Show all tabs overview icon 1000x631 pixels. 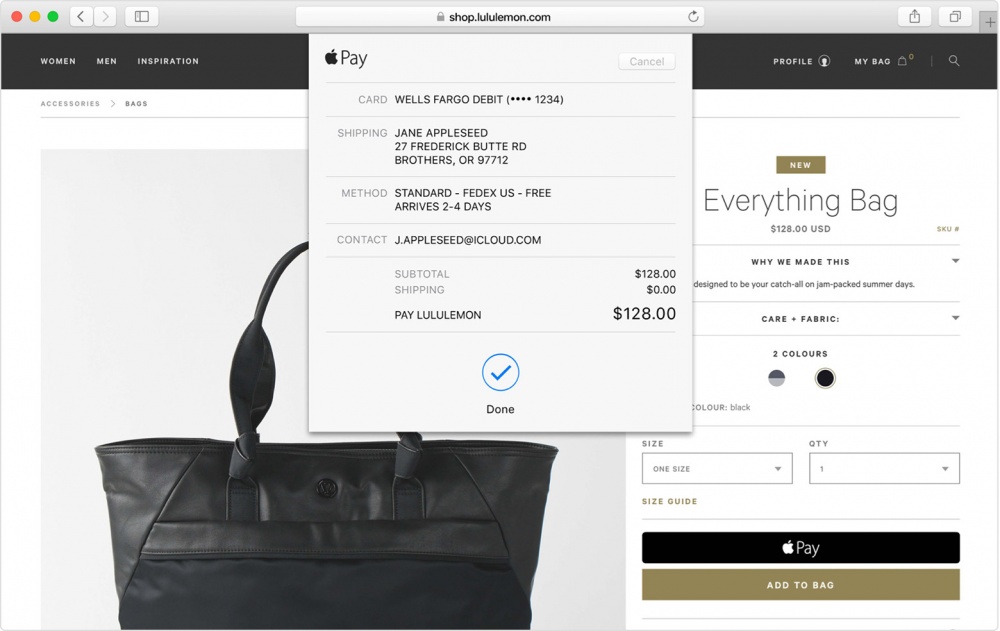click(955, 17)
